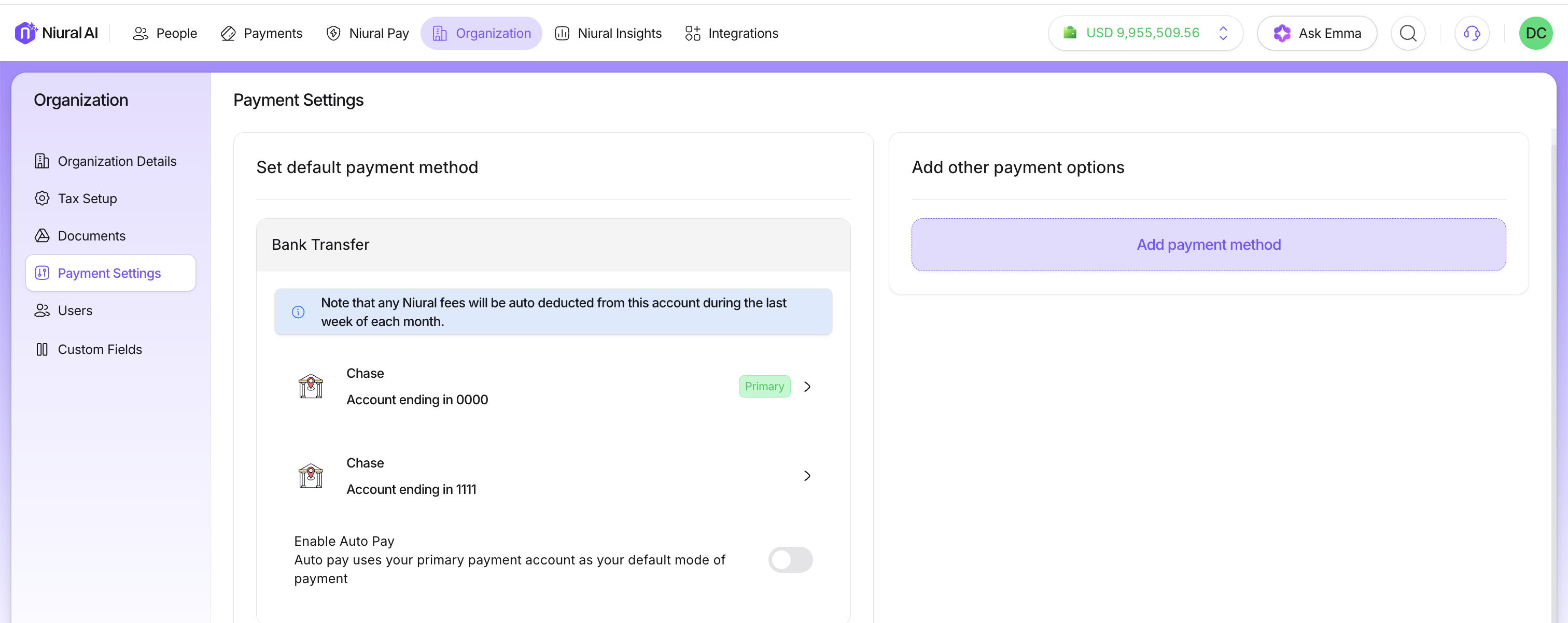Open the DC profile avatar

pyautogui.click(x=1535, y=33)
